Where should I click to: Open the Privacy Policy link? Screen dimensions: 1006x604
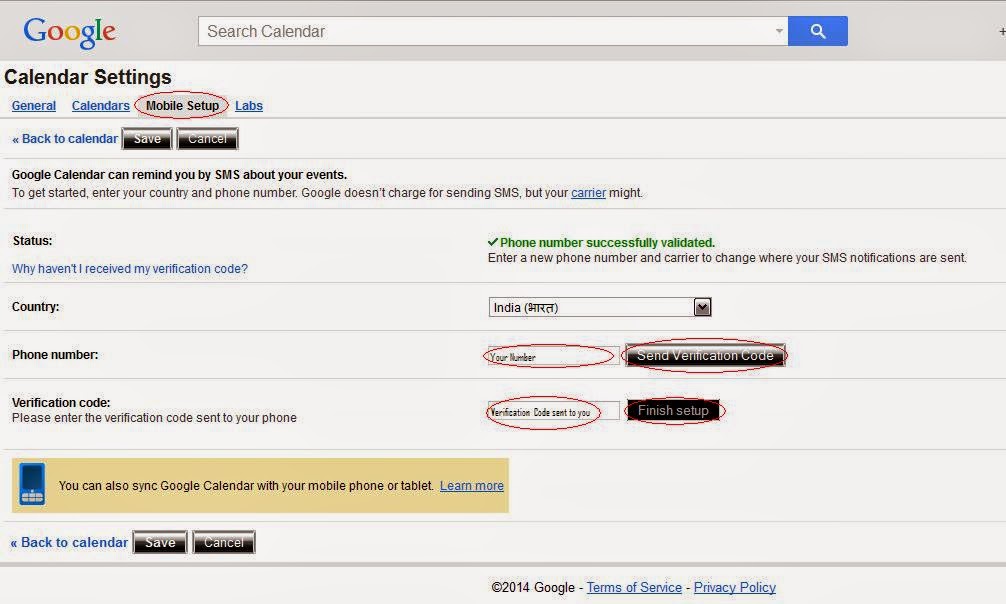click(735, 587)
